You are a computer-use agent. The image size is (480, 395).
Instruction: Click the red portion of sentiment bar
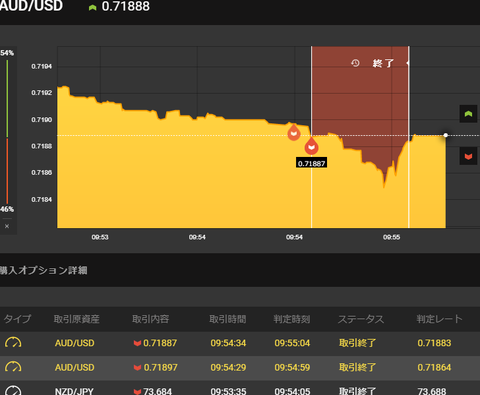click(x=7, y=171)
